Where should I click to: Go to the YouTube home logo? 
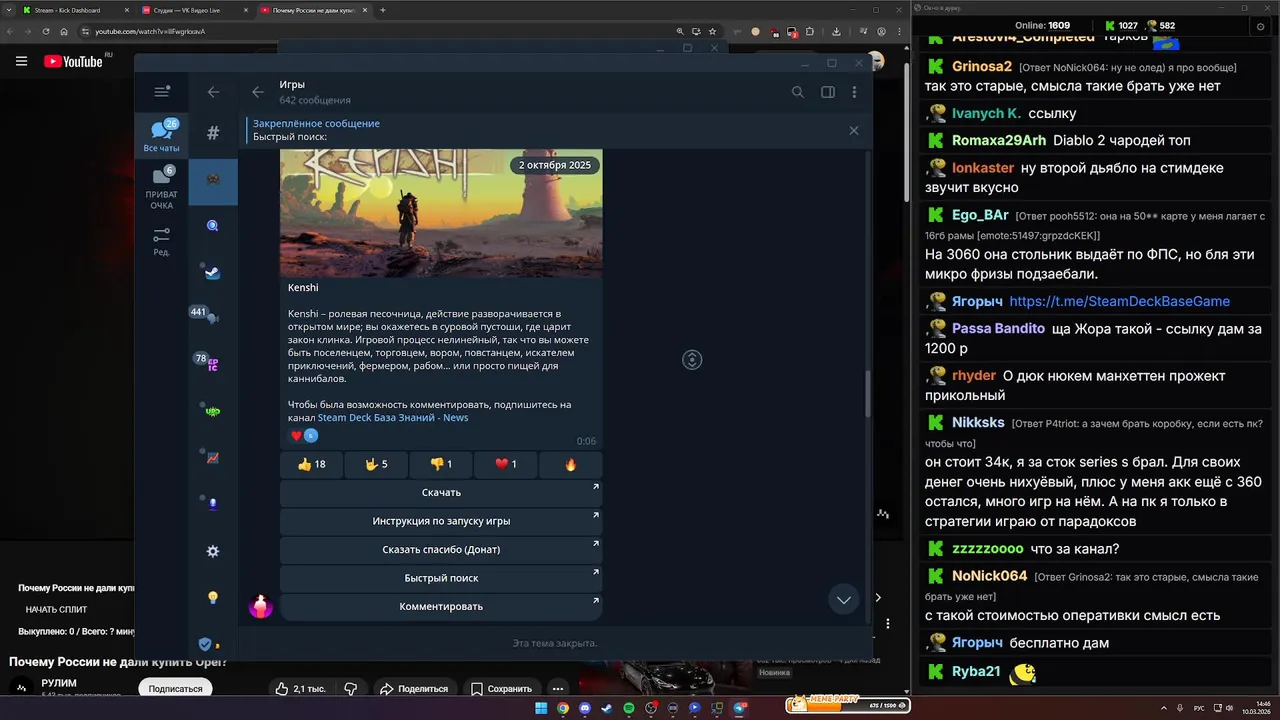pos(73,61)
